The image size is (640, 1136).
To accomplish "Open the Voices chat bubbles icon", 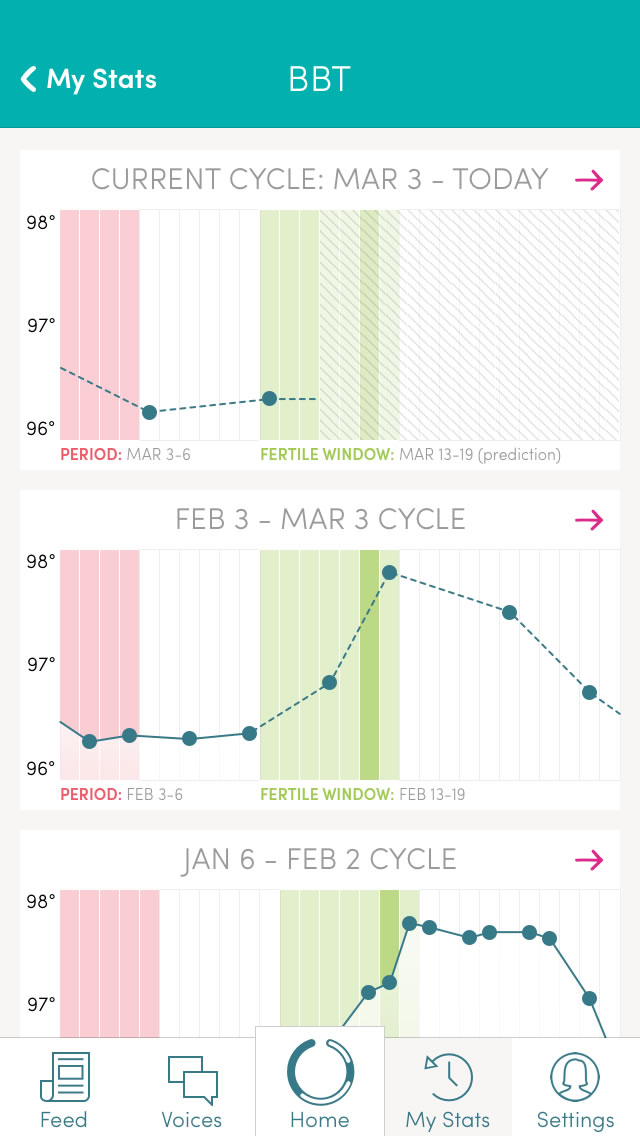I will pyautogui.click(x=192, y=1079).
